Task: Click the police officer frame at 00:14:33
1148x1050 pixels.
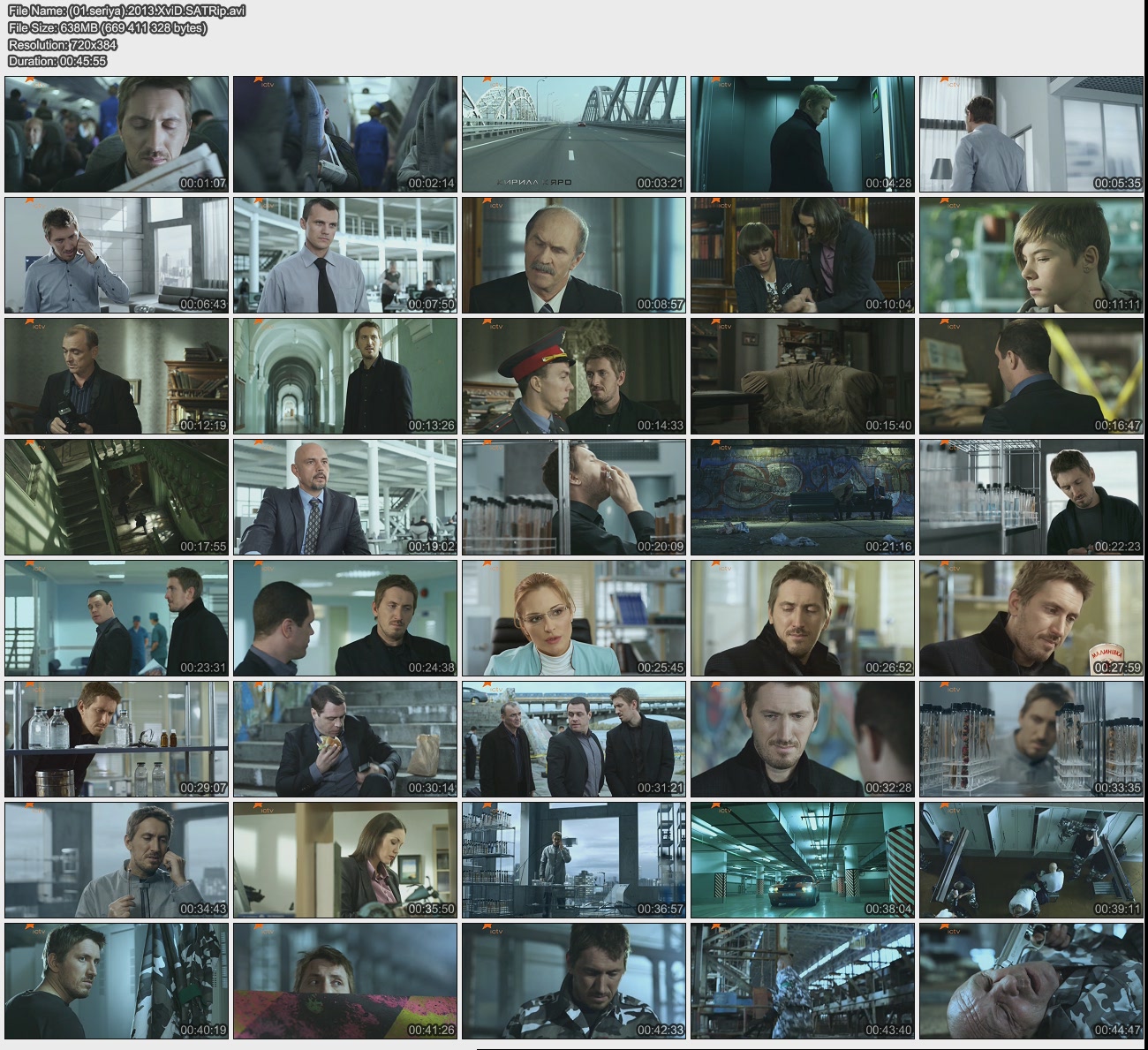Action: pyautogui.click(x=574, y=376)
